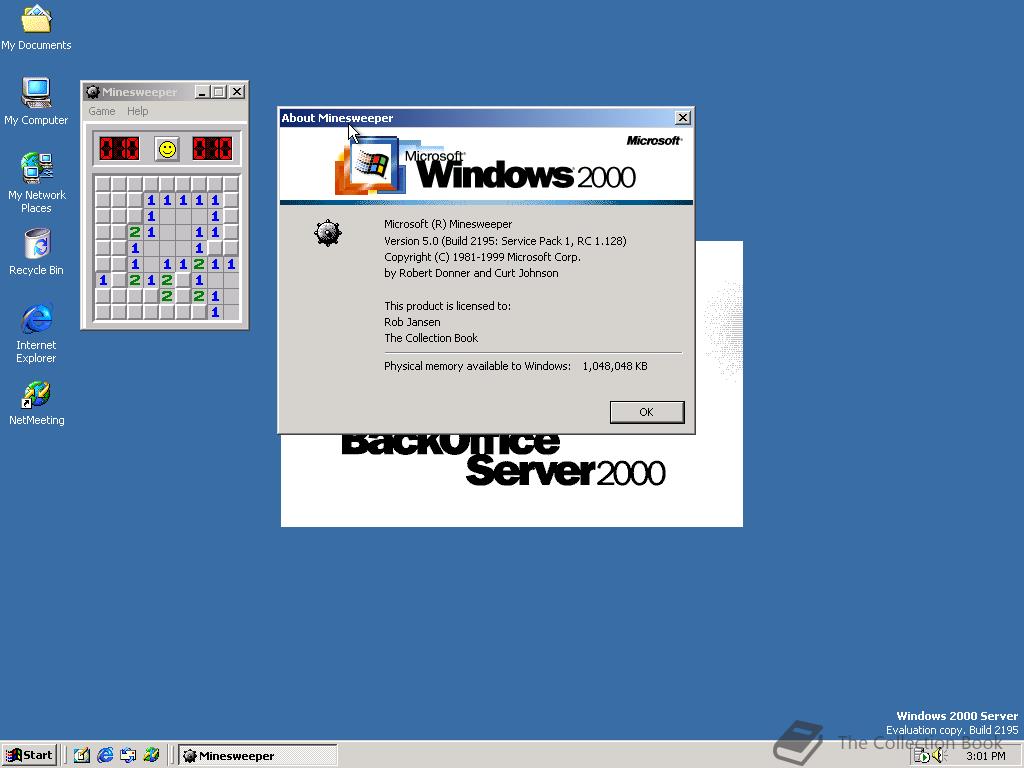This screenshot has width=1024, height=768.
Task: Select Internet Explorer desktop icon
Action: [36, 333]
